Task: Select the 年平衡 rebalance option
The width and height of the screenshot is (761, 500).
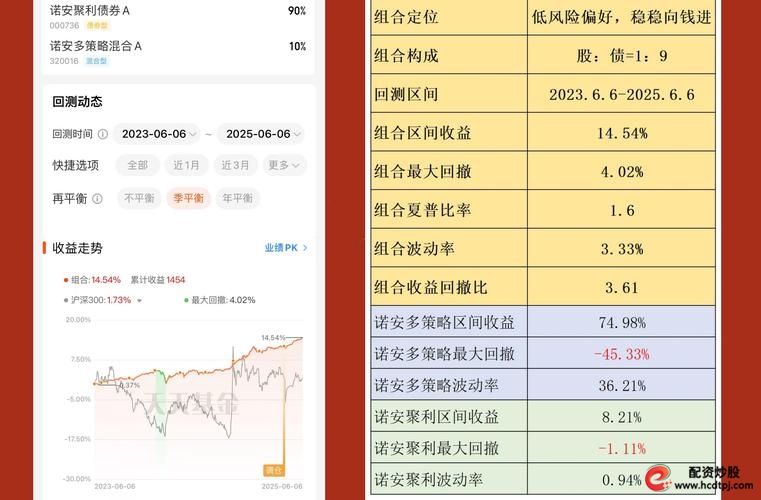Action: [x=238, y=198]
